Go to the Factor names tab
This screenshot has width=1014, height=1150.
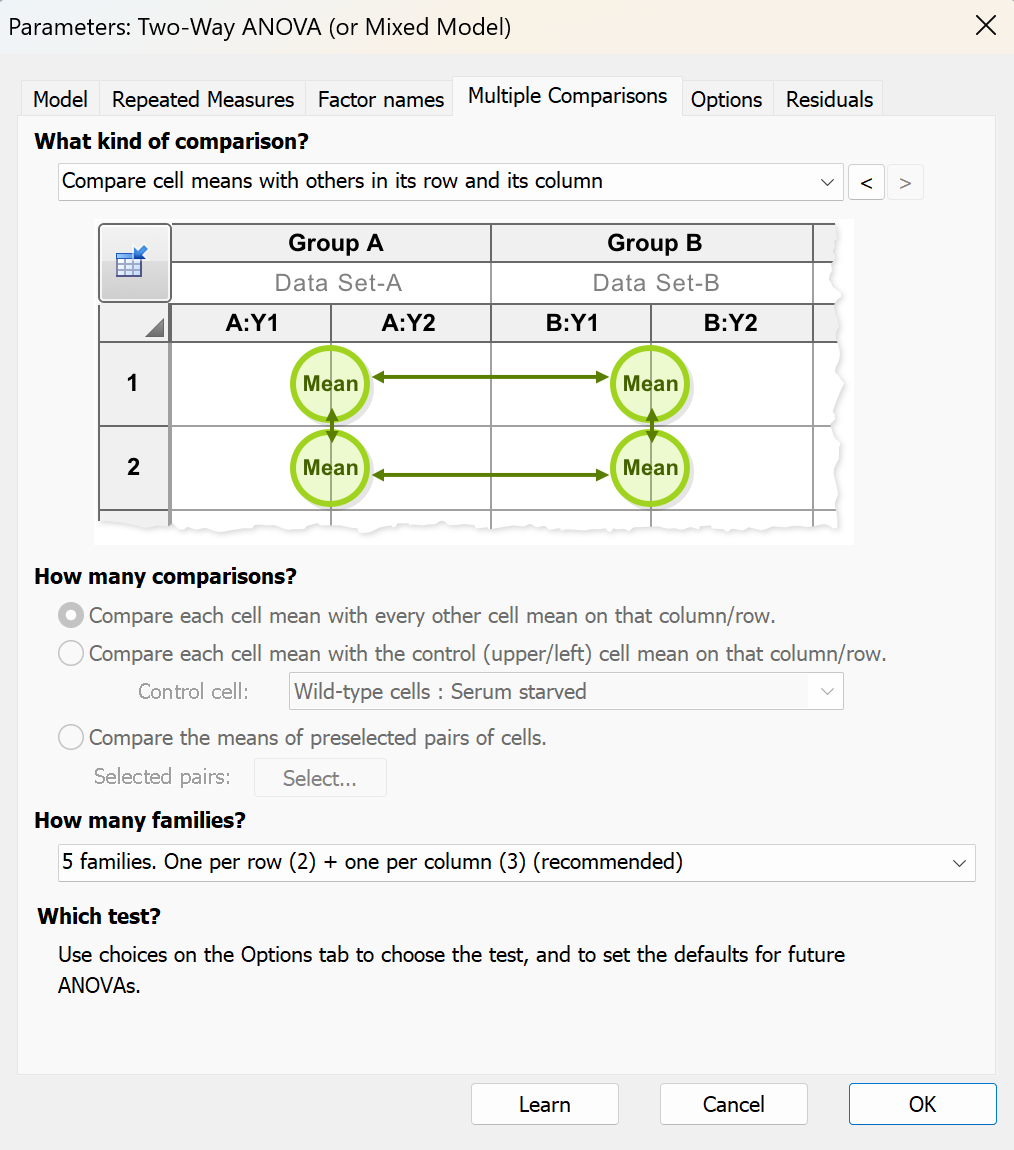380,98
